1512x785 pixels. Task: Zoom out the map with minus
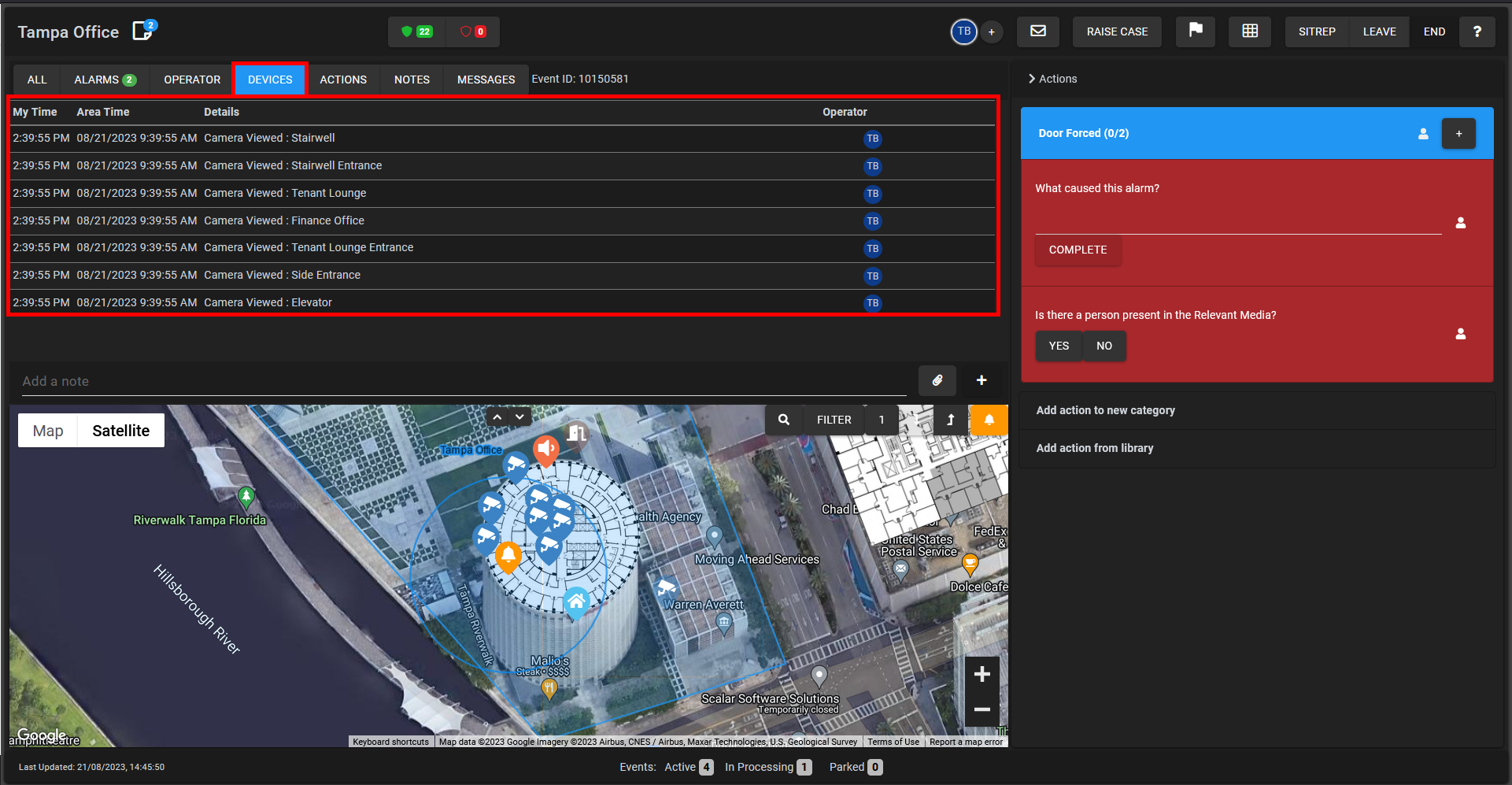982,709
